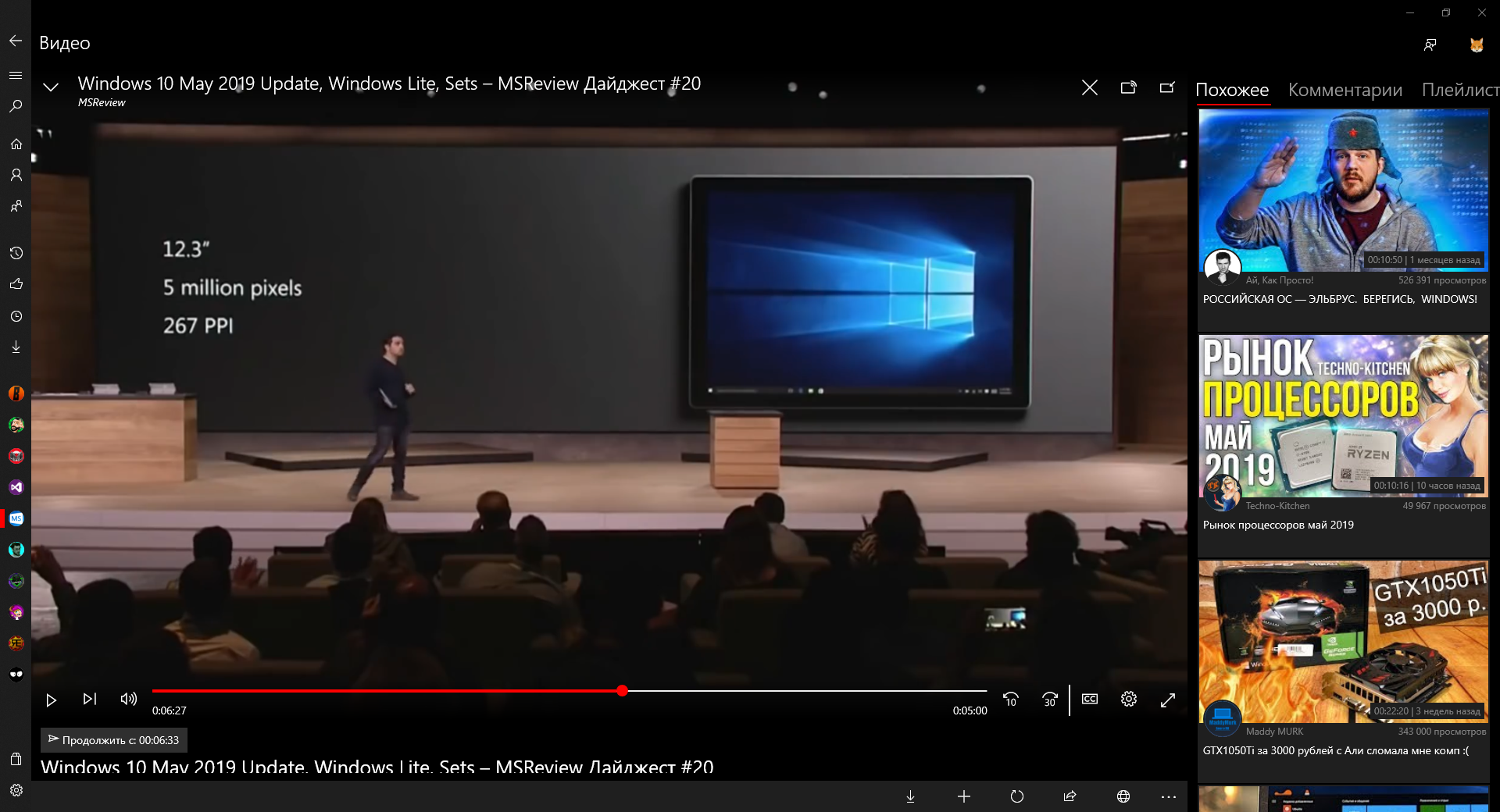1500x812 pixels.
Task: Open the MSReview channel link
Action: click(x=102, y=103)
